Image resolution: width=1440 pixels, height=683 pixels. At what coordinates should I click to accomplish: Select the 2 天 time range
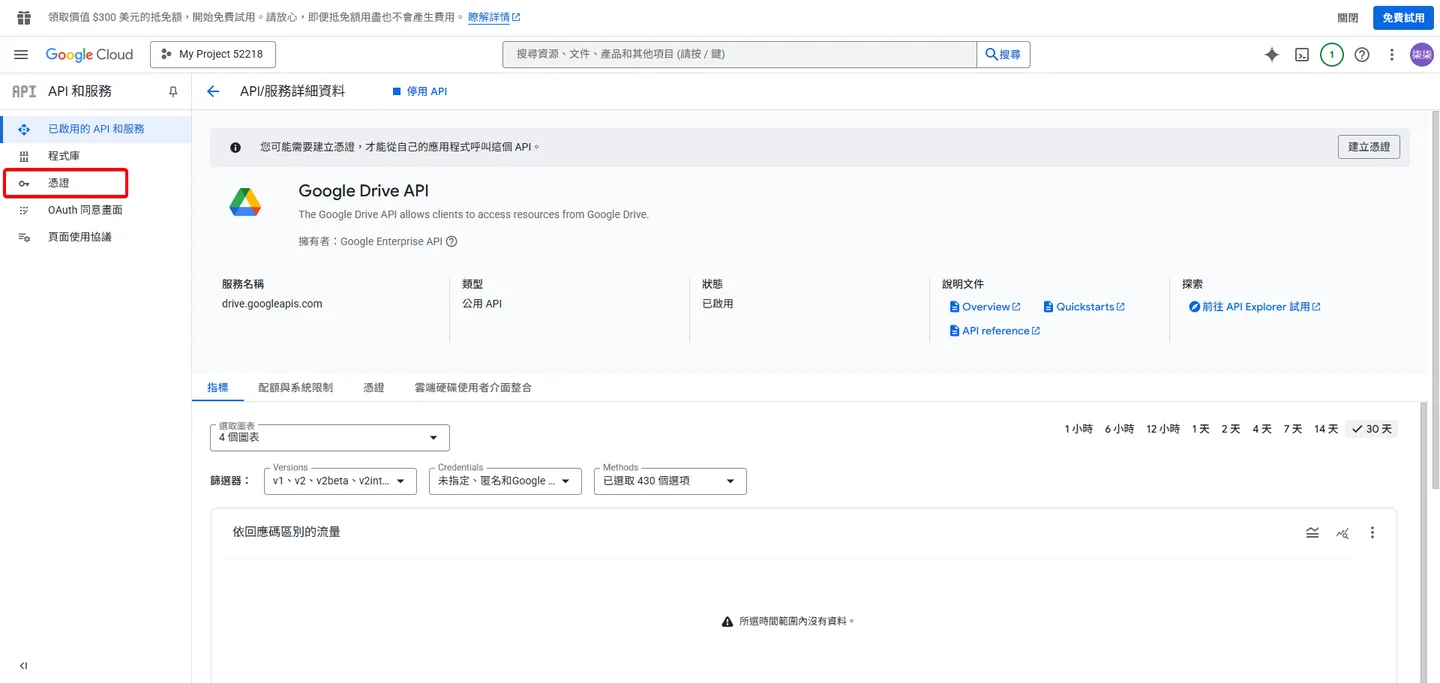pyautogui.click(x=1231, y=429)
